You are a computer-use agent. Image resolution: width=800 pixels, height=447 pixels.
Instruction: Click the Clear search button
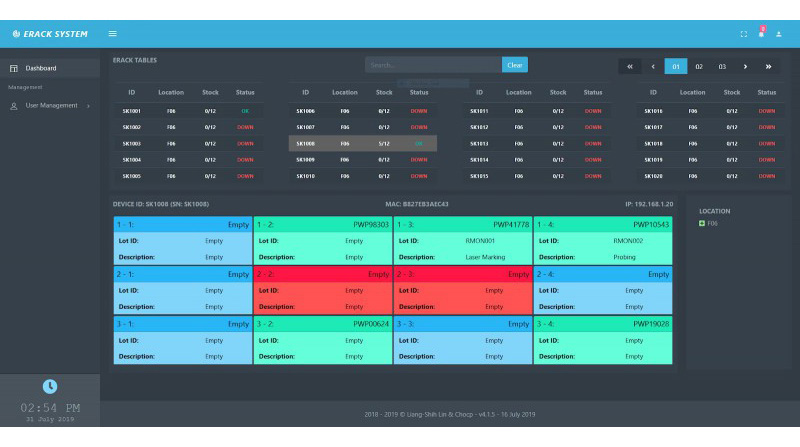514,65
